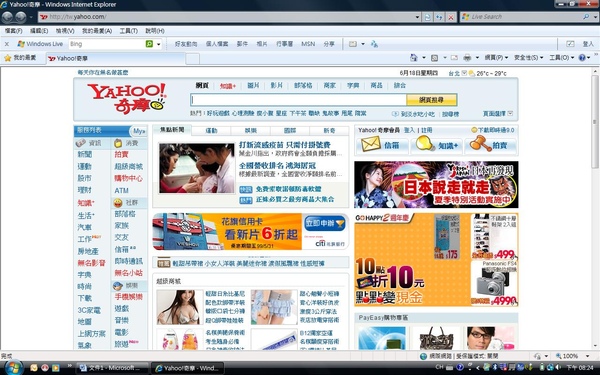The height and width of the screenshot is (375, 600).
Task: Click the page vertical scrollbar thumb
Action: [595, 122]
